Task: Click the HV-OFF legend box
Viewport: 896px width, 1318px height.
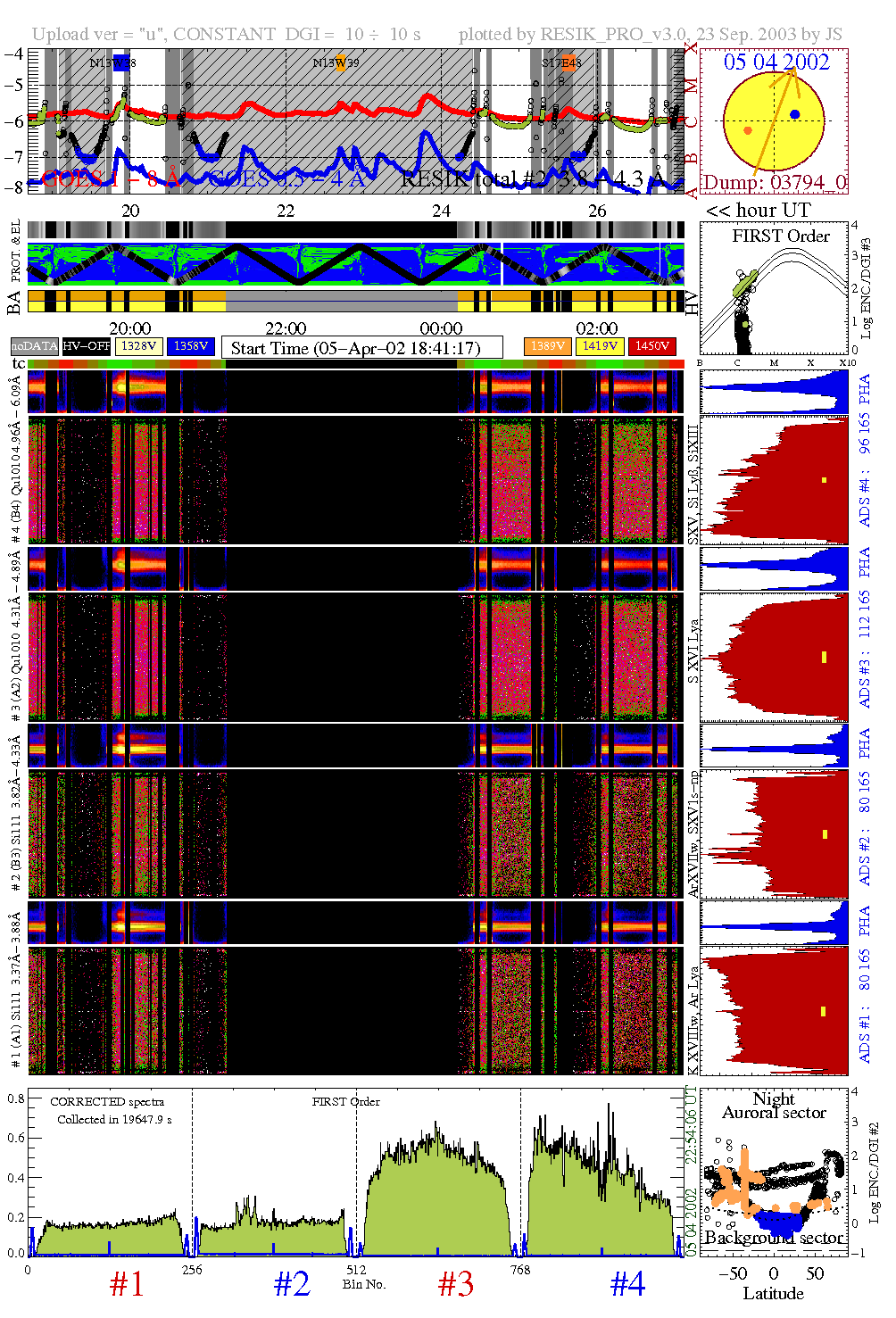Action: click(x=87, y=346)
